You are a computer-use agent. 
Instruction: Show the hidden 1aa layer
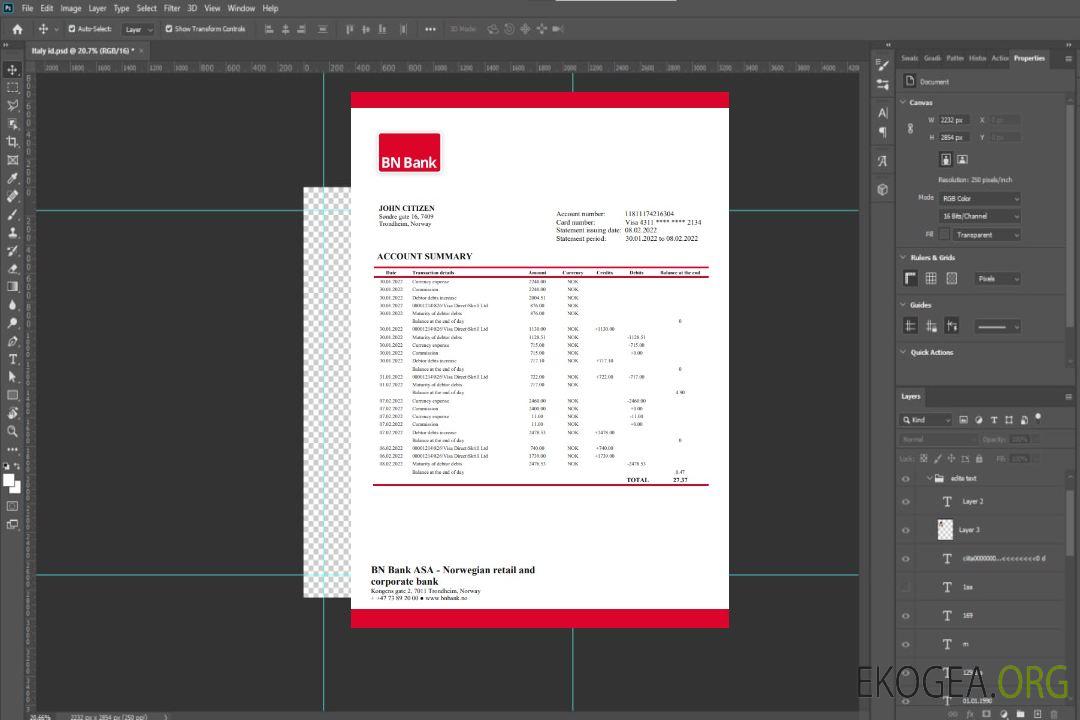pos(906,587)
